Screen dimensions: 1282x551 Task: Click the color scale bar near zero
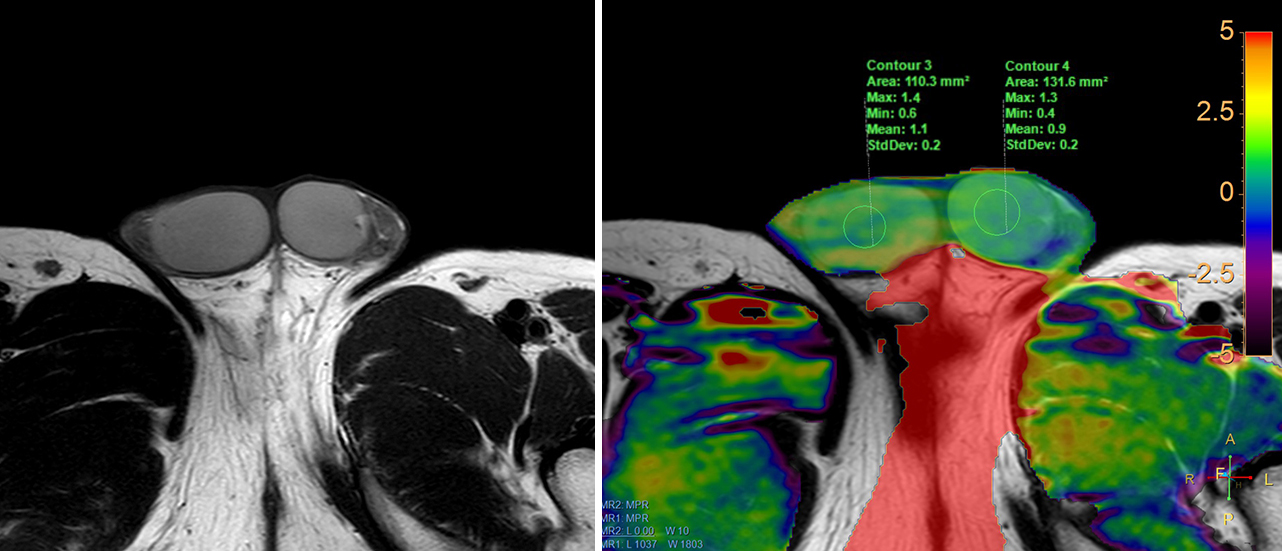pyautogui.click(x=1256, y=192)
